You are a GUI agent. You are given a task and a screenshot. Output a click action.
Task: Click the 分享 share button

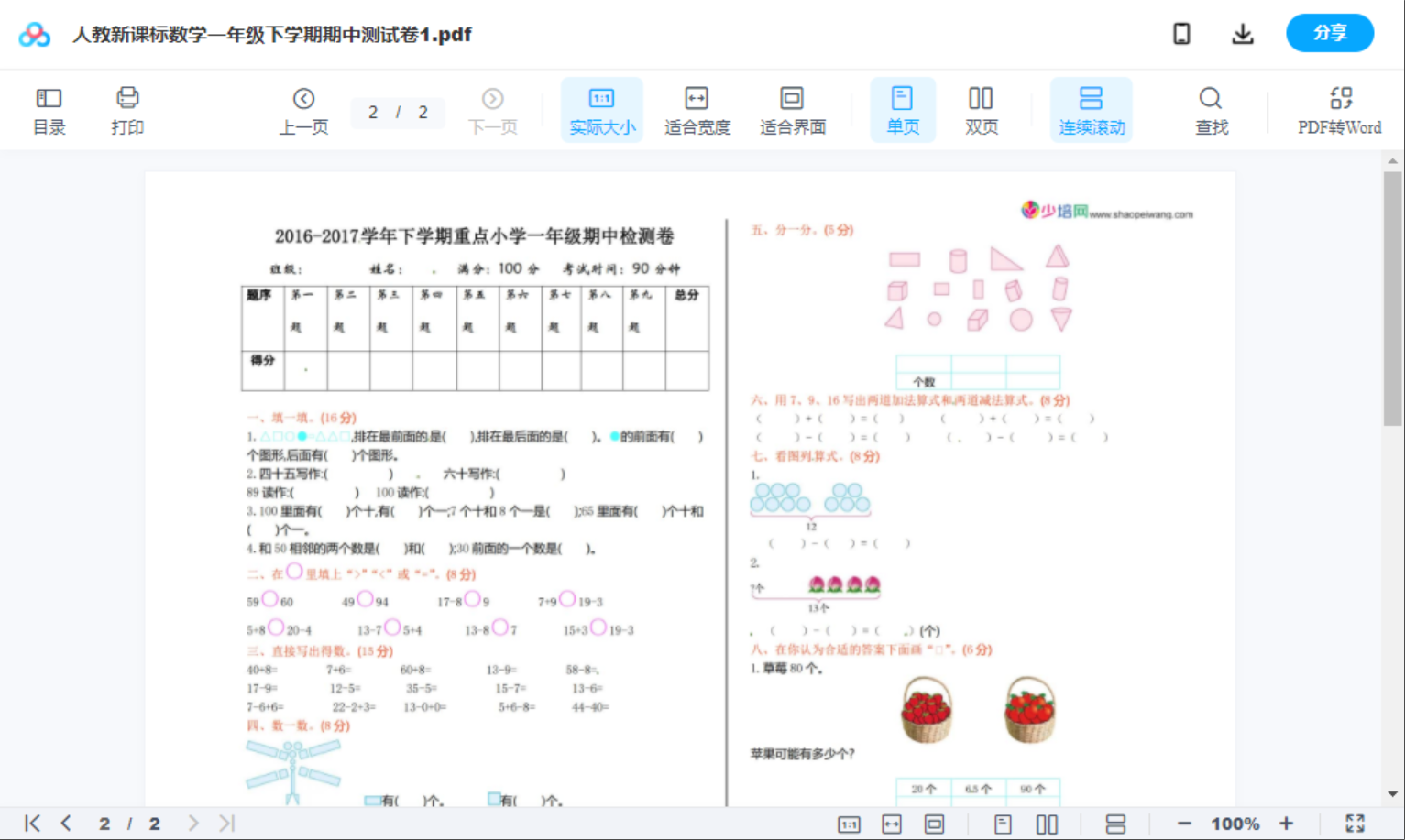[1330, 33]
